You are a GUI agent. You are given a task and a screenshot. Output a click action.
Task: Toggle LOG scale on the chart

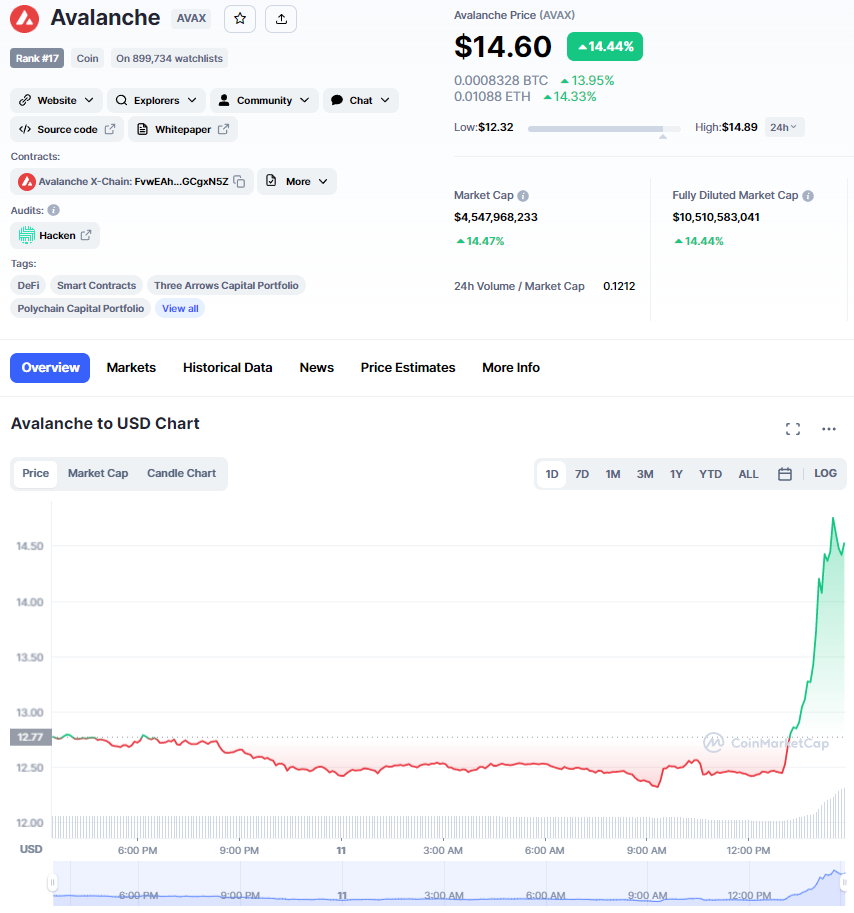tap(825, 473)
